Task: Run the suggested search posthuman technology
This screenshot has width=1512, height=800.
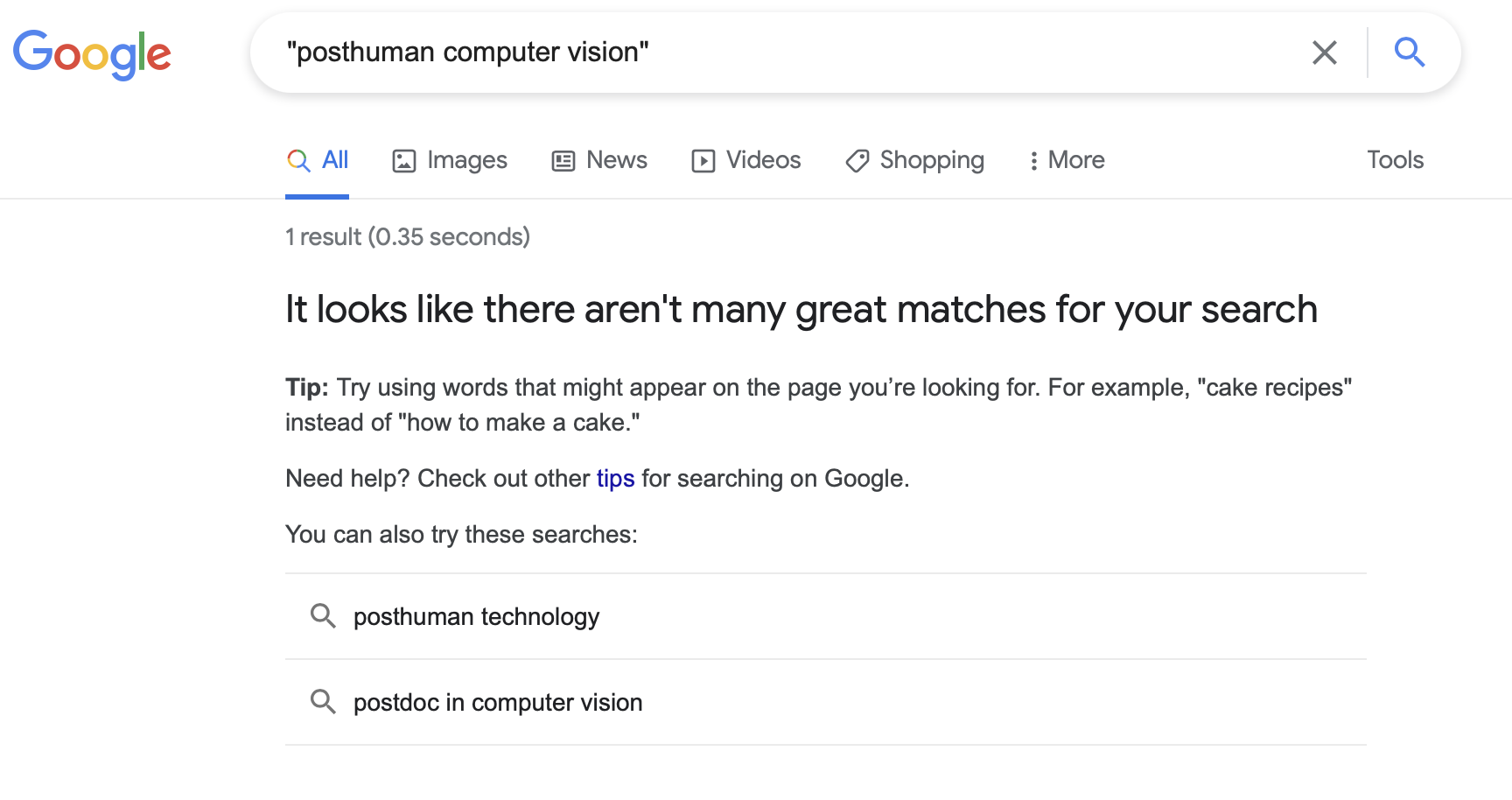Action: click(x=476, y=616)
